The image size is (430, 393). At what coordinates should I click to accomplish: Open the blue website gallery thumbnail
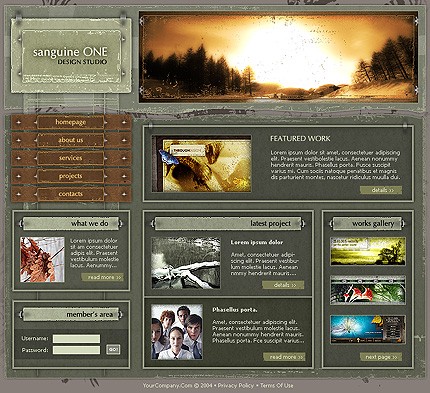coord(368,329)
